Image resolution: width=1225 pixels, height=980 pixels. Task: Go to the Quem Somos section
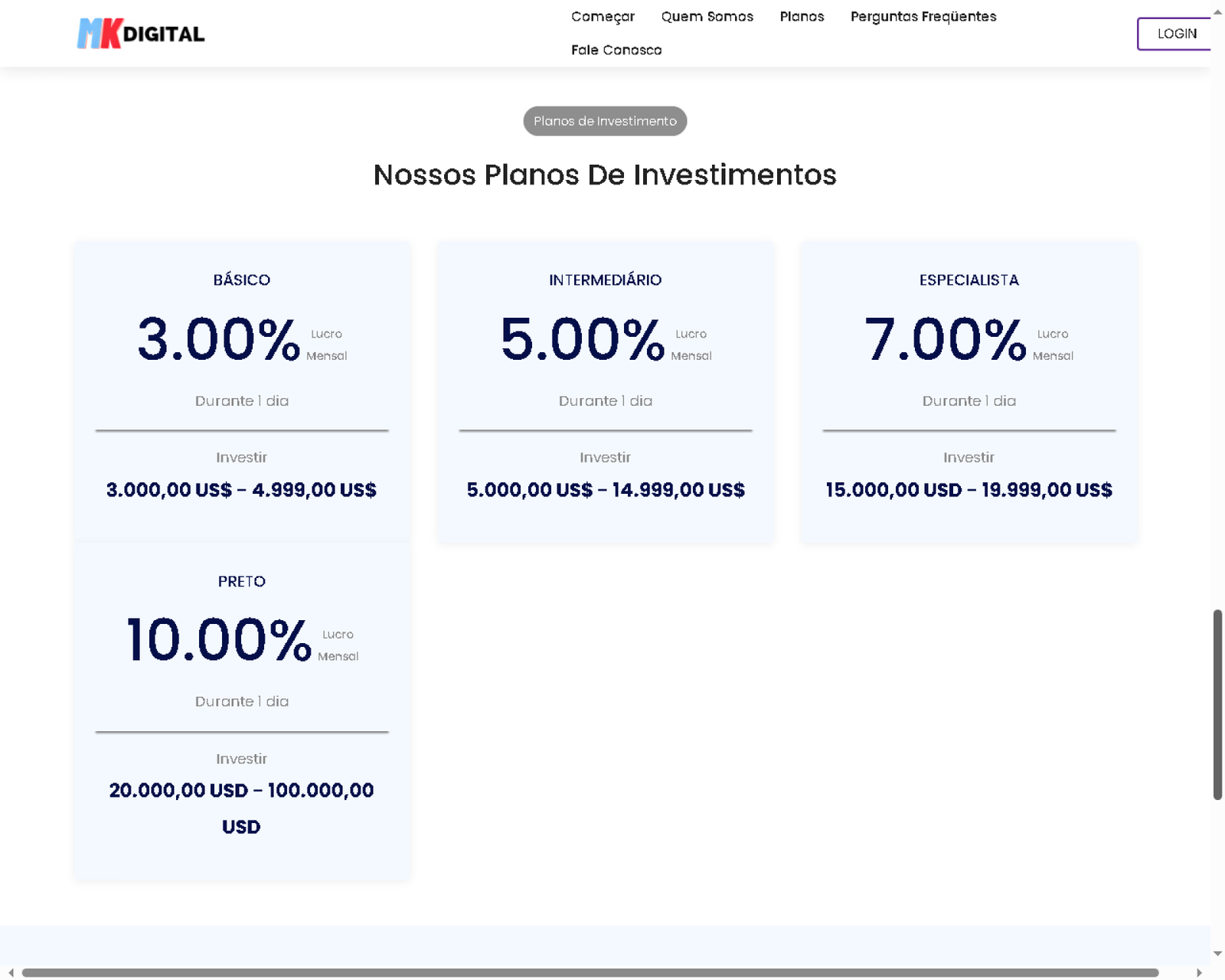(x=707, y=17)
